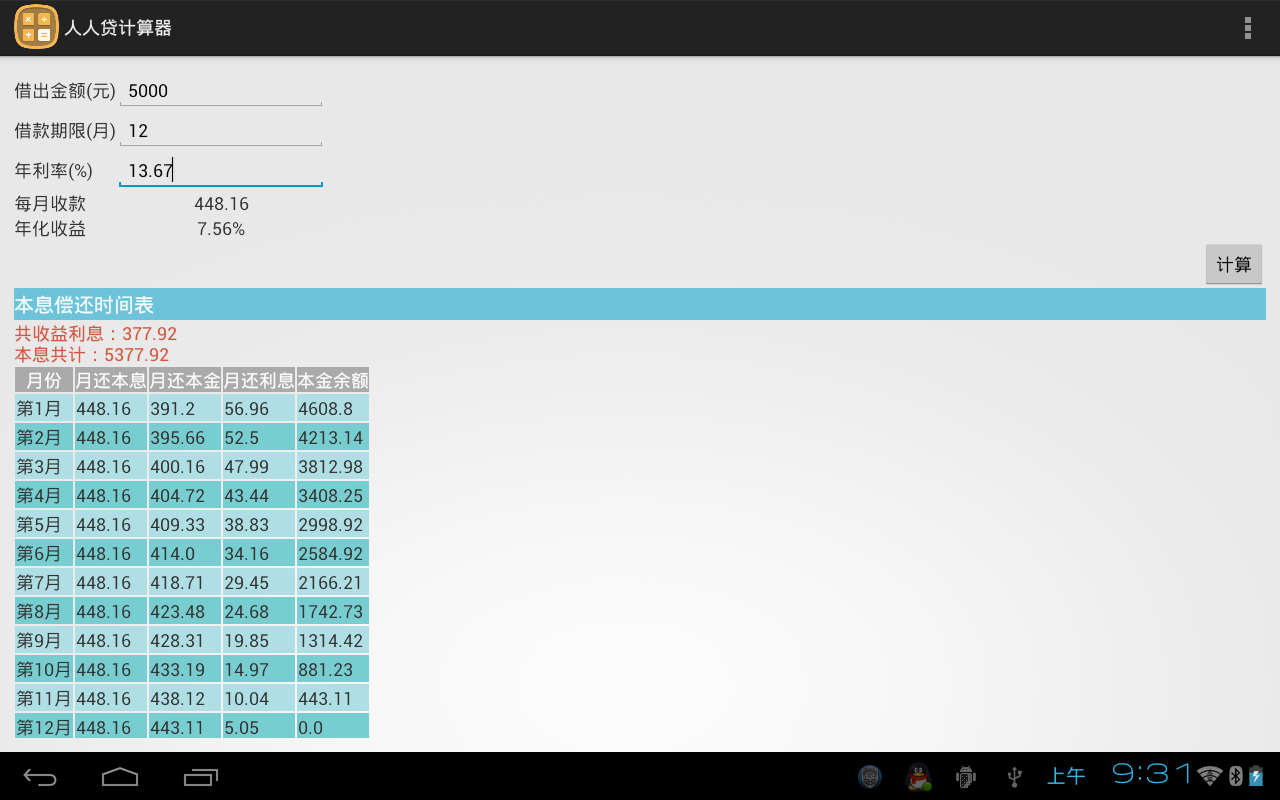1280x800 pixels.
Task: Focus the 借款期限 field showing 12
Action: tap(221, 131)
